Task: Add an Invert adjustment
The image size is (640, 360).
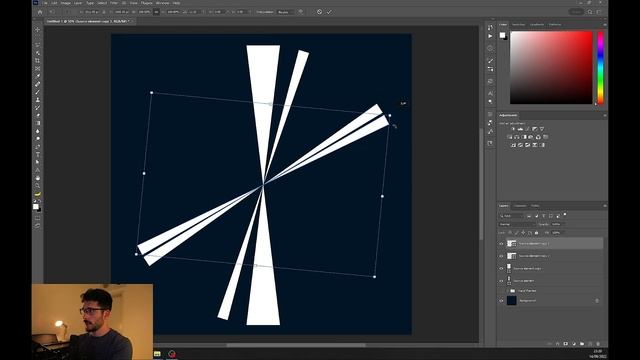Action: 513,145
